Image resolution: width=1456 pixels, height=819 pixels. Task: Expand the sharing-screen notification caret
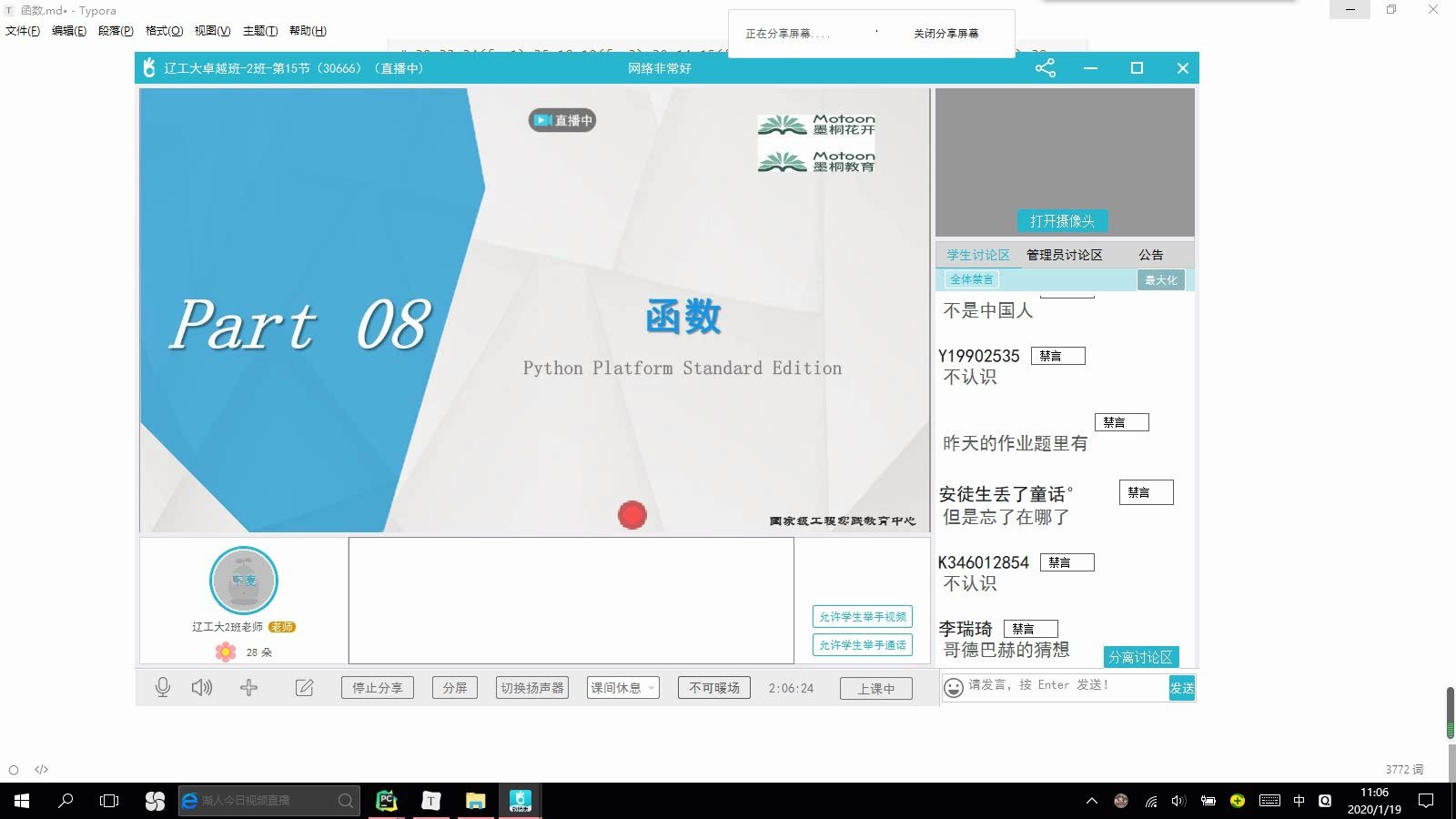pyautogui.click(x=876, y=31)
